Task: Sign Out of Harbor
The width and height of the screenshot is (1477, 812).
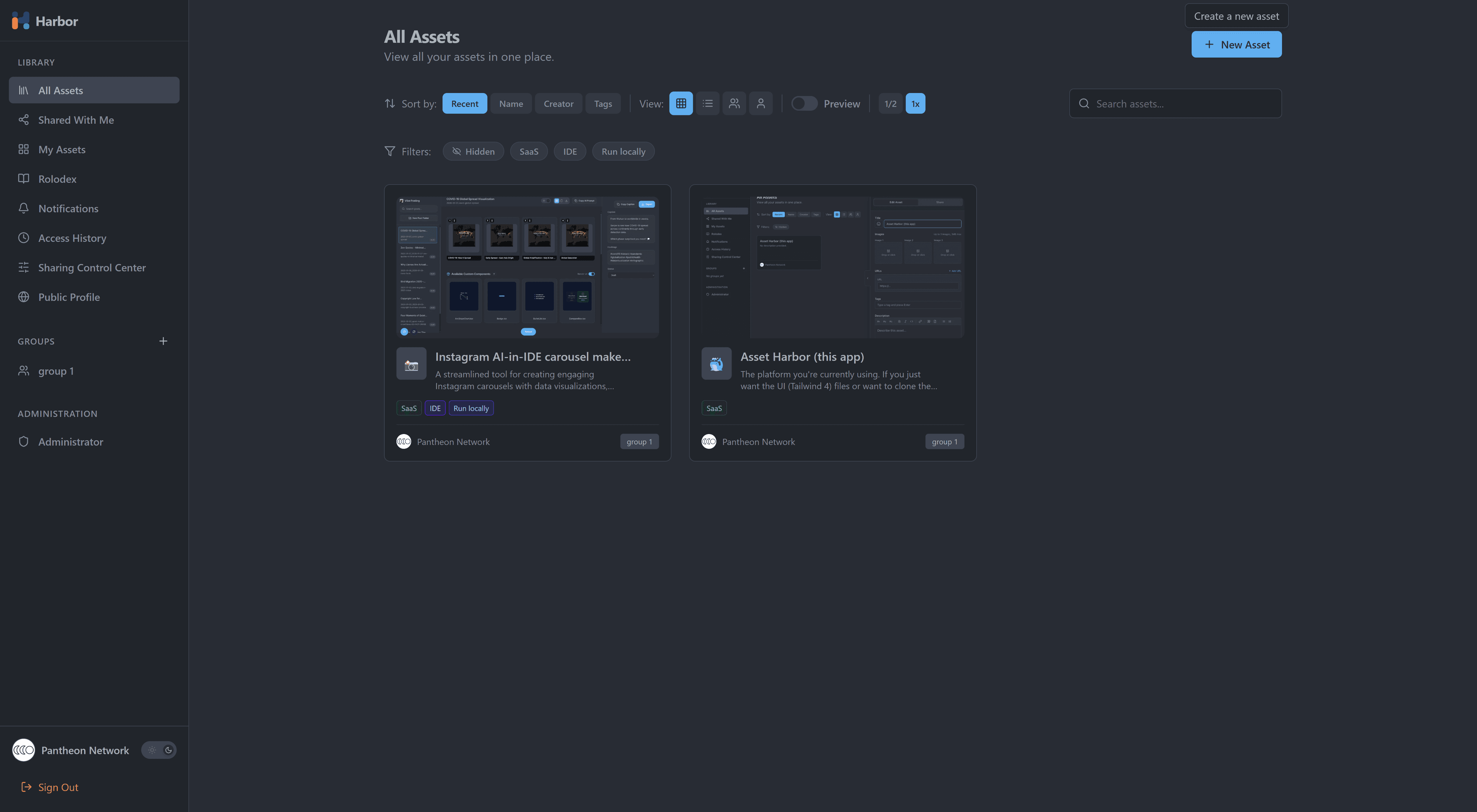Action: 57,787
